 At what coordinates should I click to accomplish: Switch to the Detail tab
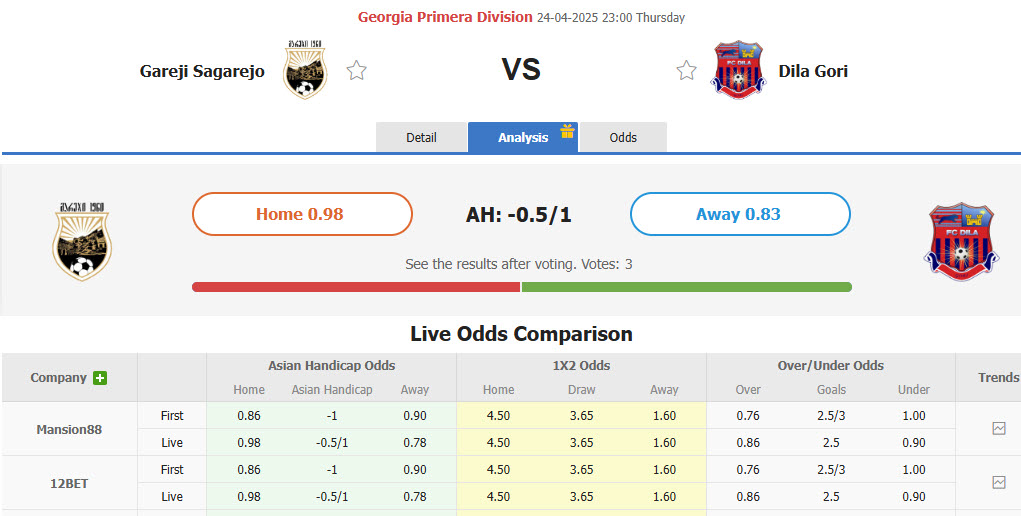(421, 138)
